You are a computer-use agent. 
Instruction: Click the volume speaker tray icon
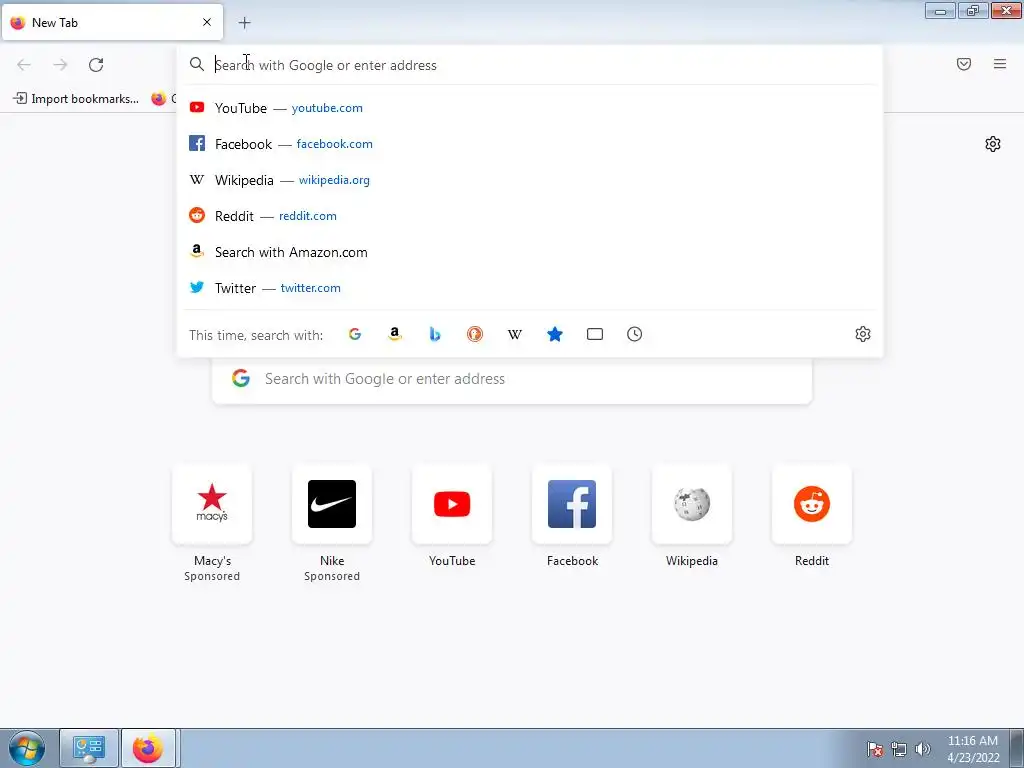923,749
